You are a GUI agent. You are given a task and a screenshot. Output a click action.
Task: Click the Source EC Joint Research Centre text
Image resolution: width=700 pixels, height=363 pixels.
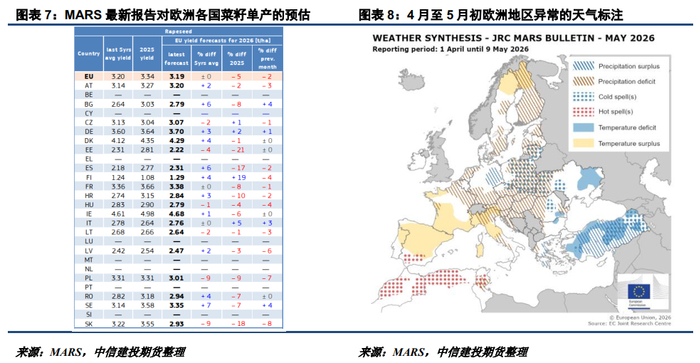(629, 323)
